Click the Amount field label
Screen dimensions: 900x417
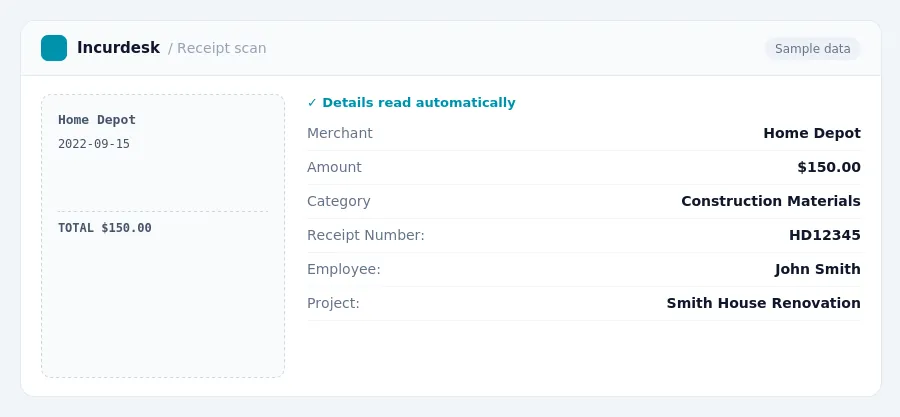pos(335,167)
